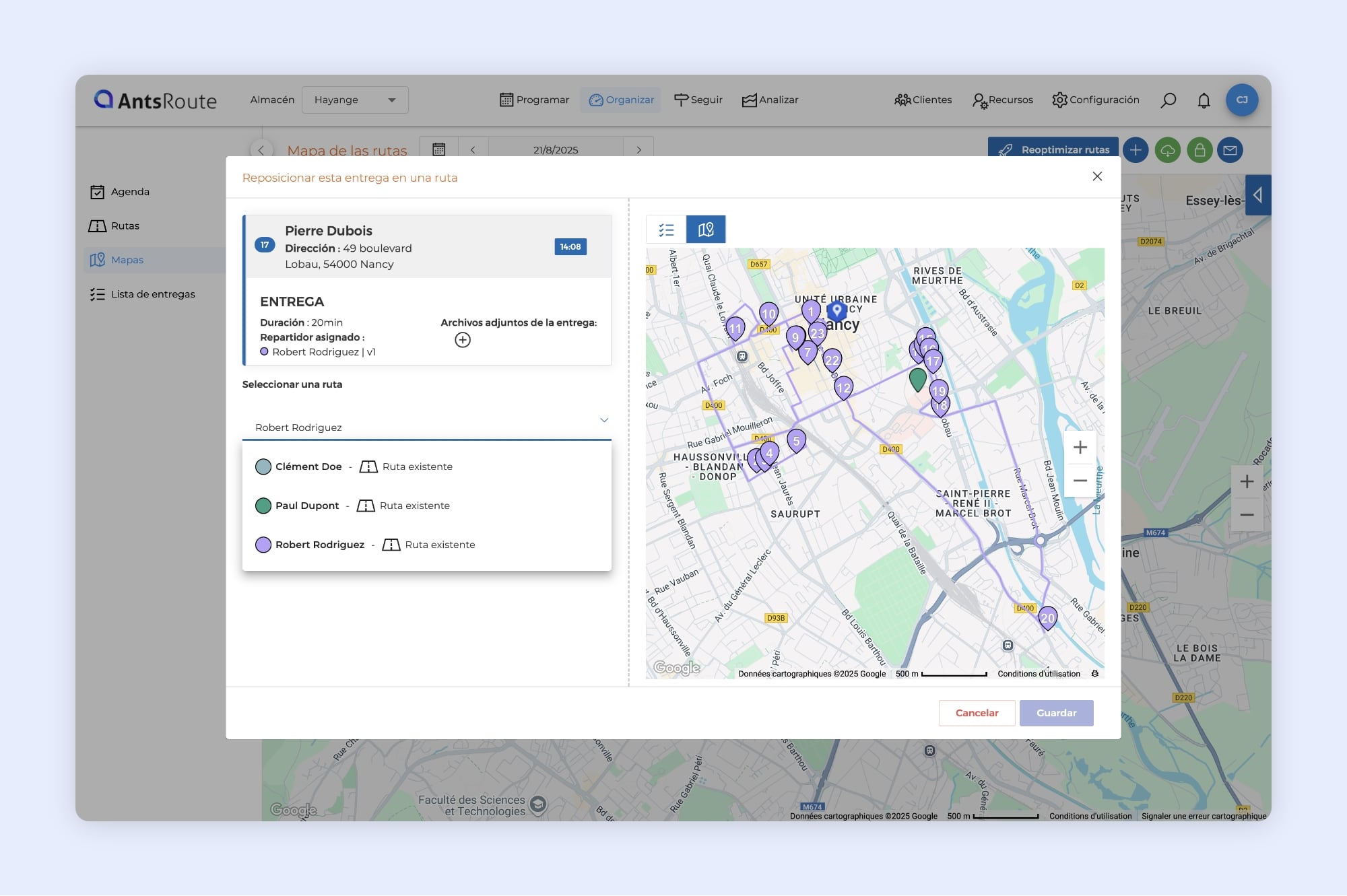The width and height of the screenshot is (1347, 896).
Task: Choose Clément Doe route color swatch
Action: point(263,467)
